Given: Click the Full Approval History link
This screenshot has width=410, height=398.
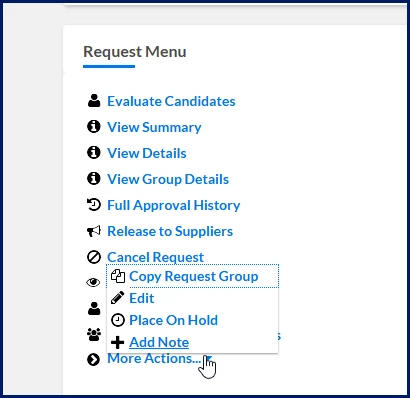Looking at the screenshot, I should click(x=174, y=205).
